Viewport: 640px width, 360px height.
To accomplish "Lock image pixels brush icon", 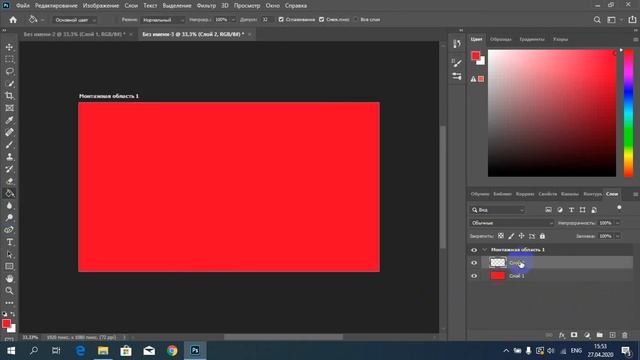I will [511, 236].
